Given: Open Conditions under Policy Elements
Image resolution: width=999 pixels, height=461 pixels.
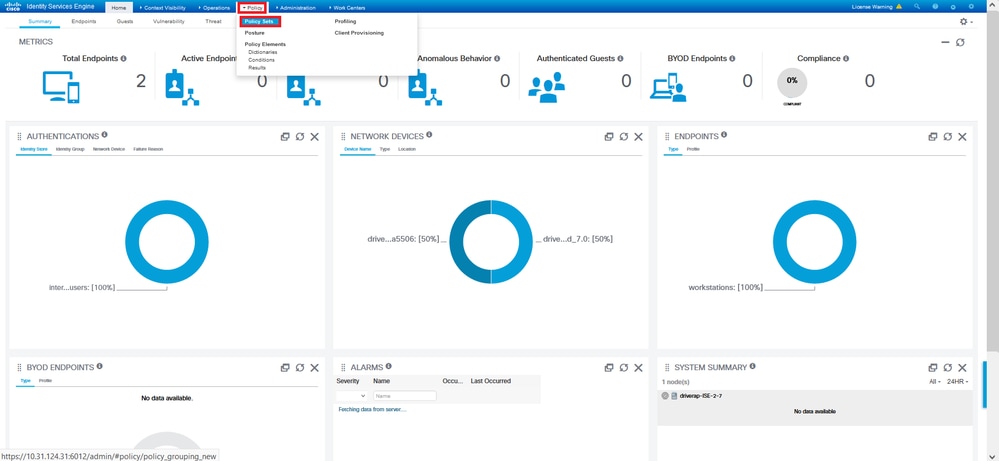Looking at the screenshot, I should (x=261, y=60).
